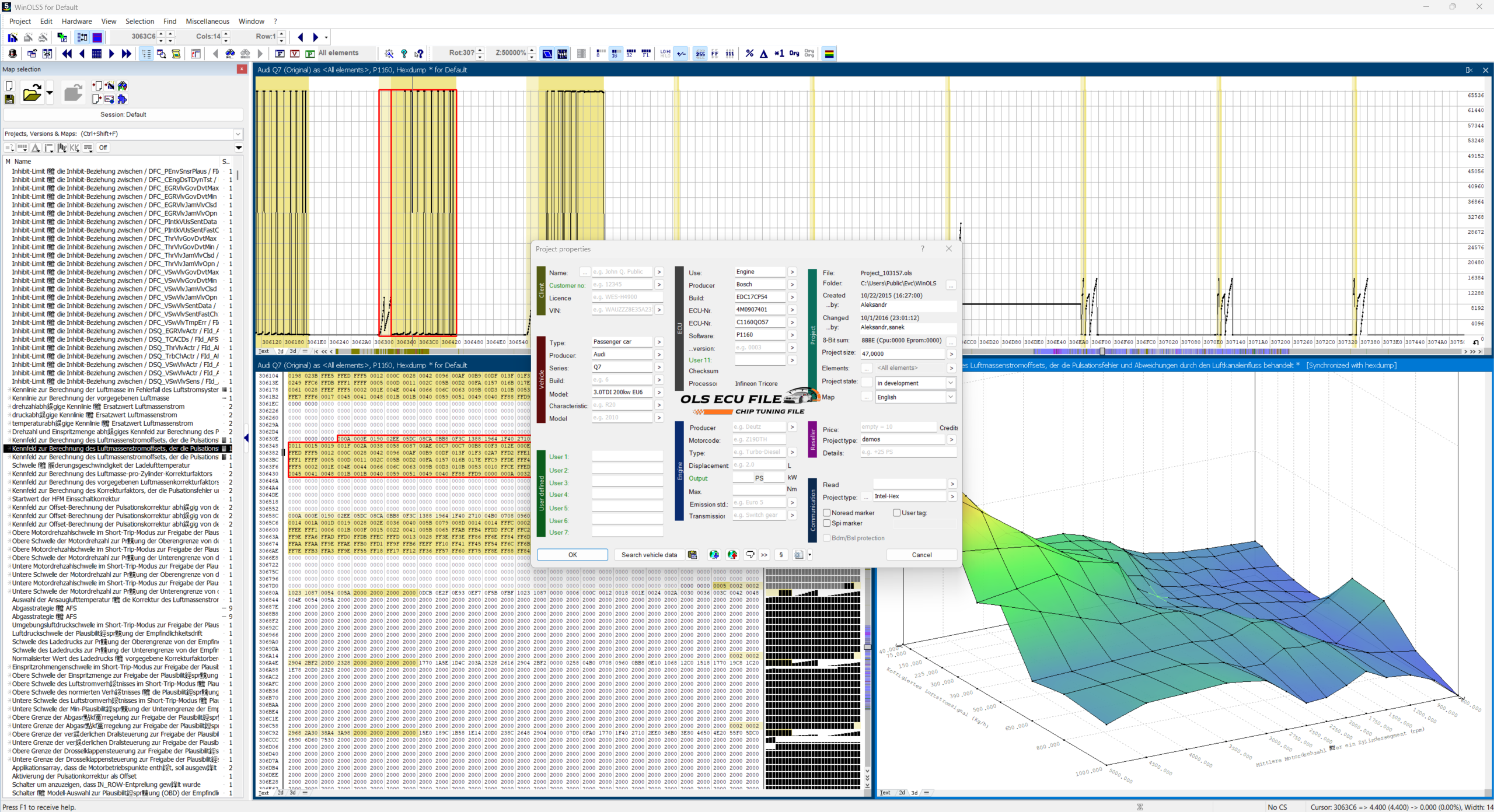Open the Miscellaneous menu
This screenshot has width=1494, height=812.
(208, 22)
